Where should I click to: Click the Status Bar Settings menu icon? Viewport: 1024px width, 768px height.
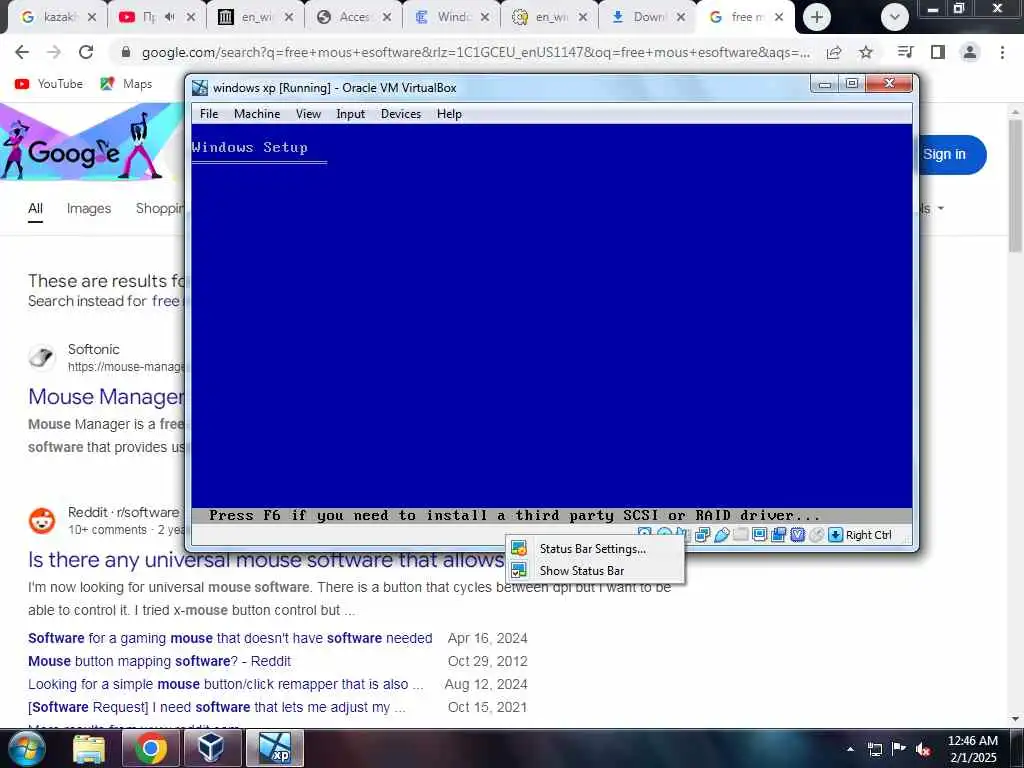coord(519,549)
